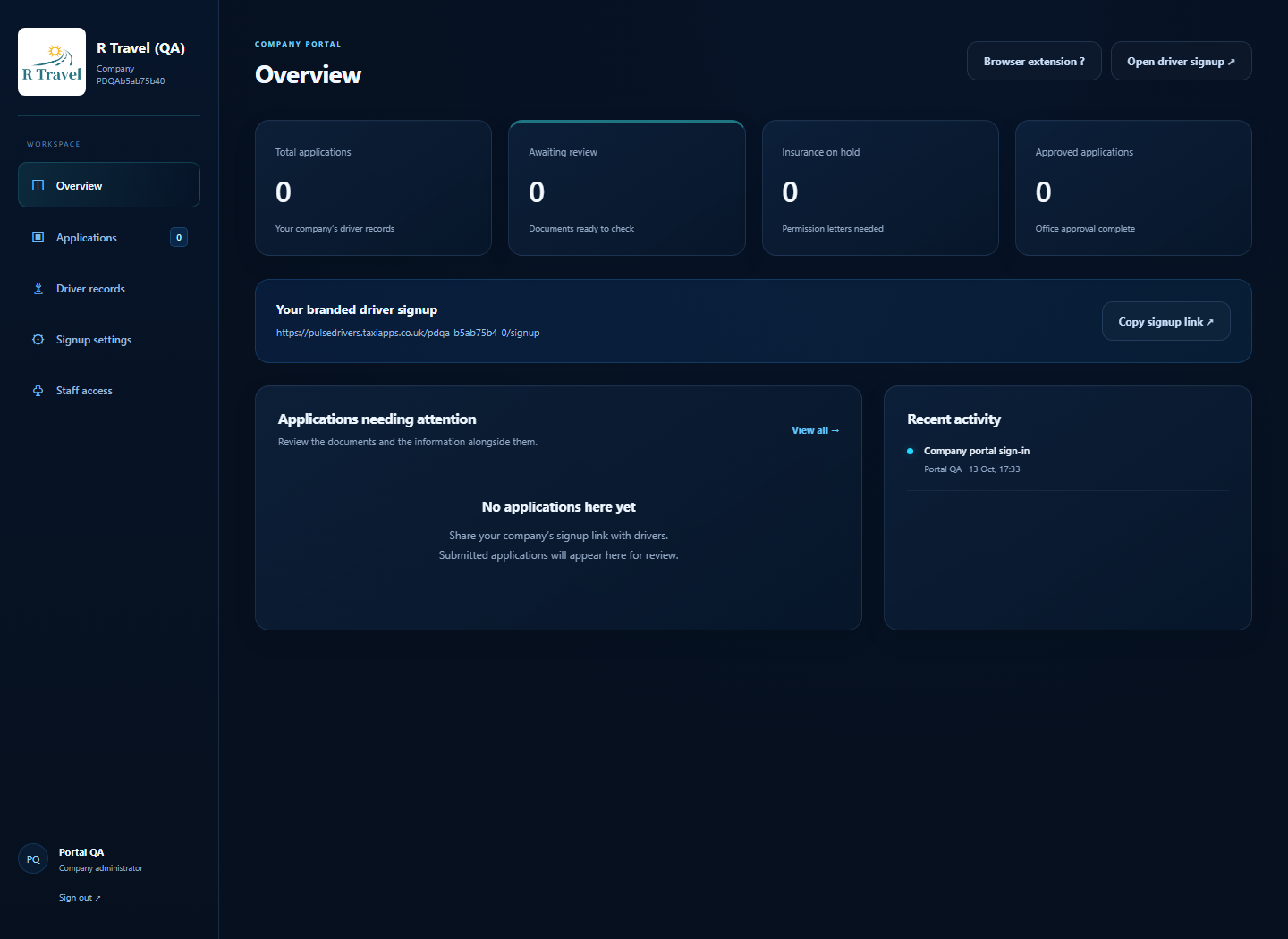1288x939 pixels.
Task: Click 'No applications here yet' message
Action: coord(558,506)
